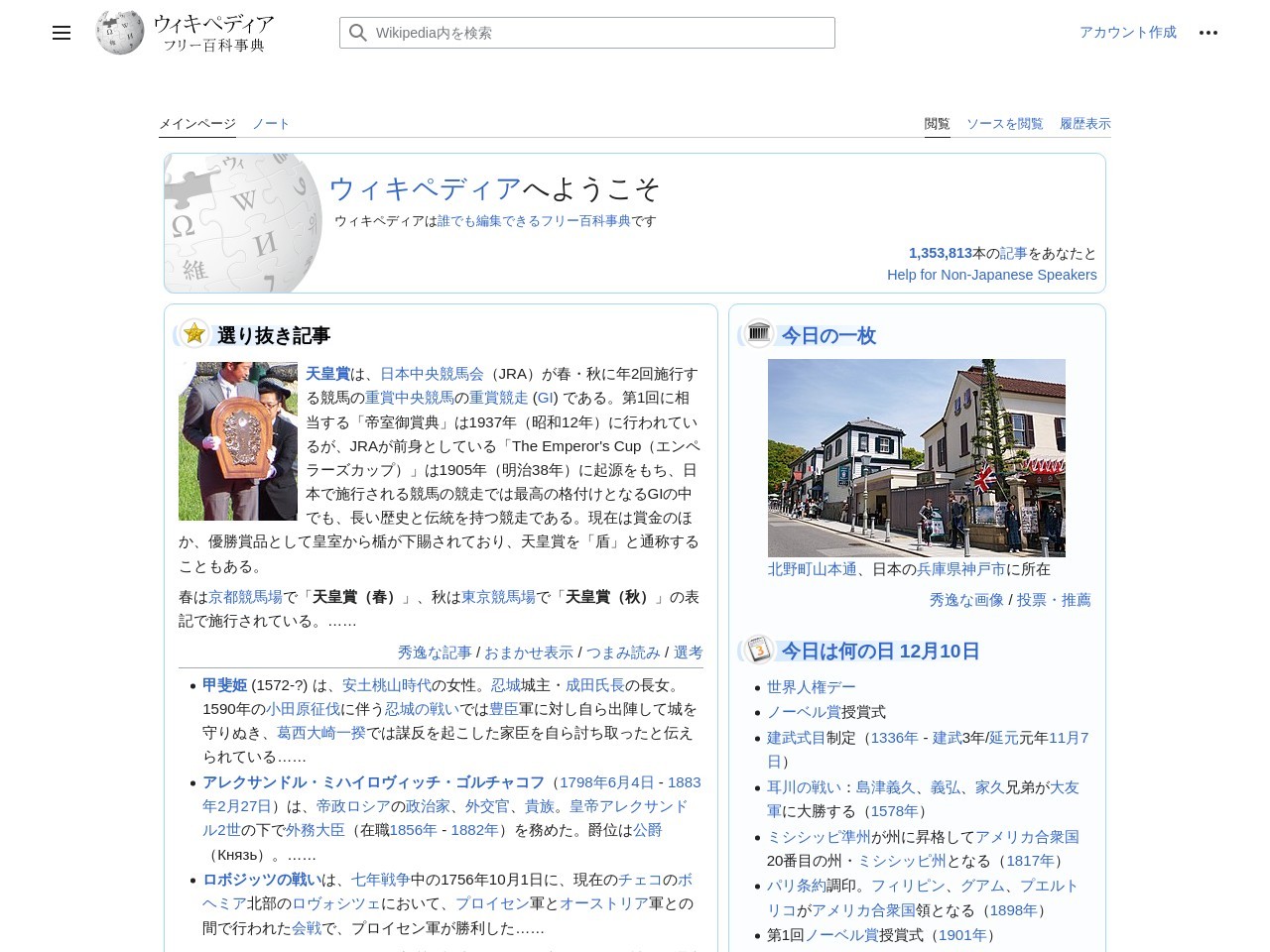Screen dimensions: 1270x952
Task: Open the hamburger main menu
Action: coord(62,33)
